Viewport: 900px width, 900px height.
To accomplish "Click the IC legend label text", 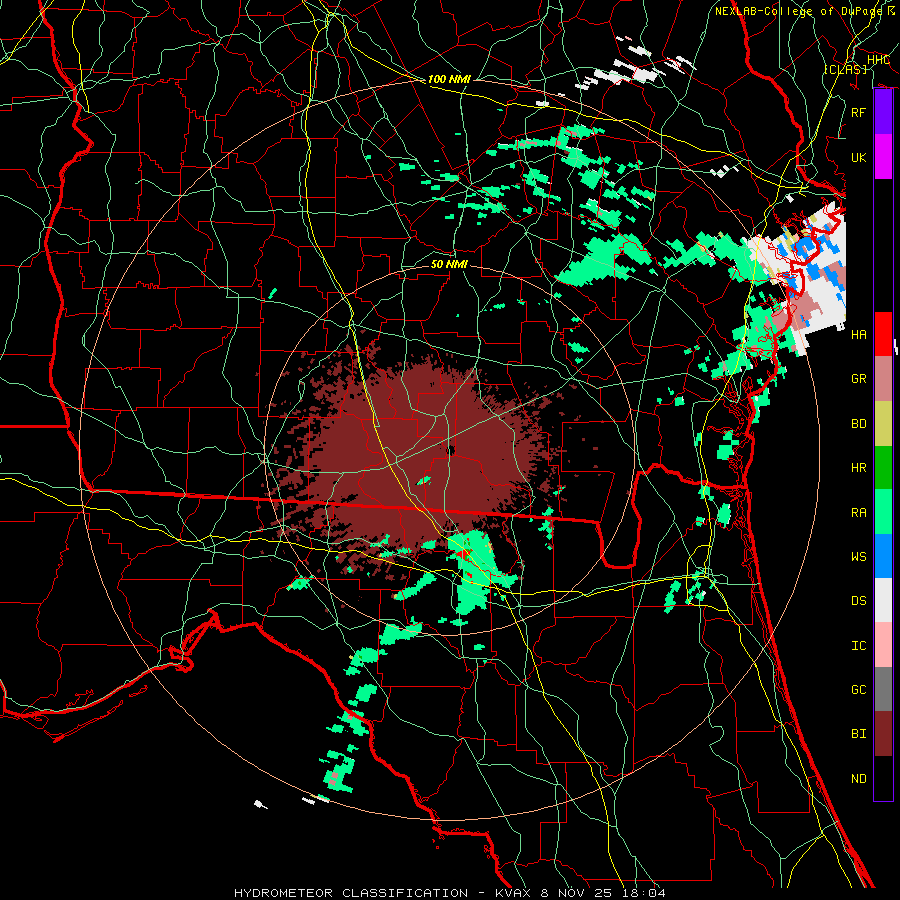I will point(858,645).
